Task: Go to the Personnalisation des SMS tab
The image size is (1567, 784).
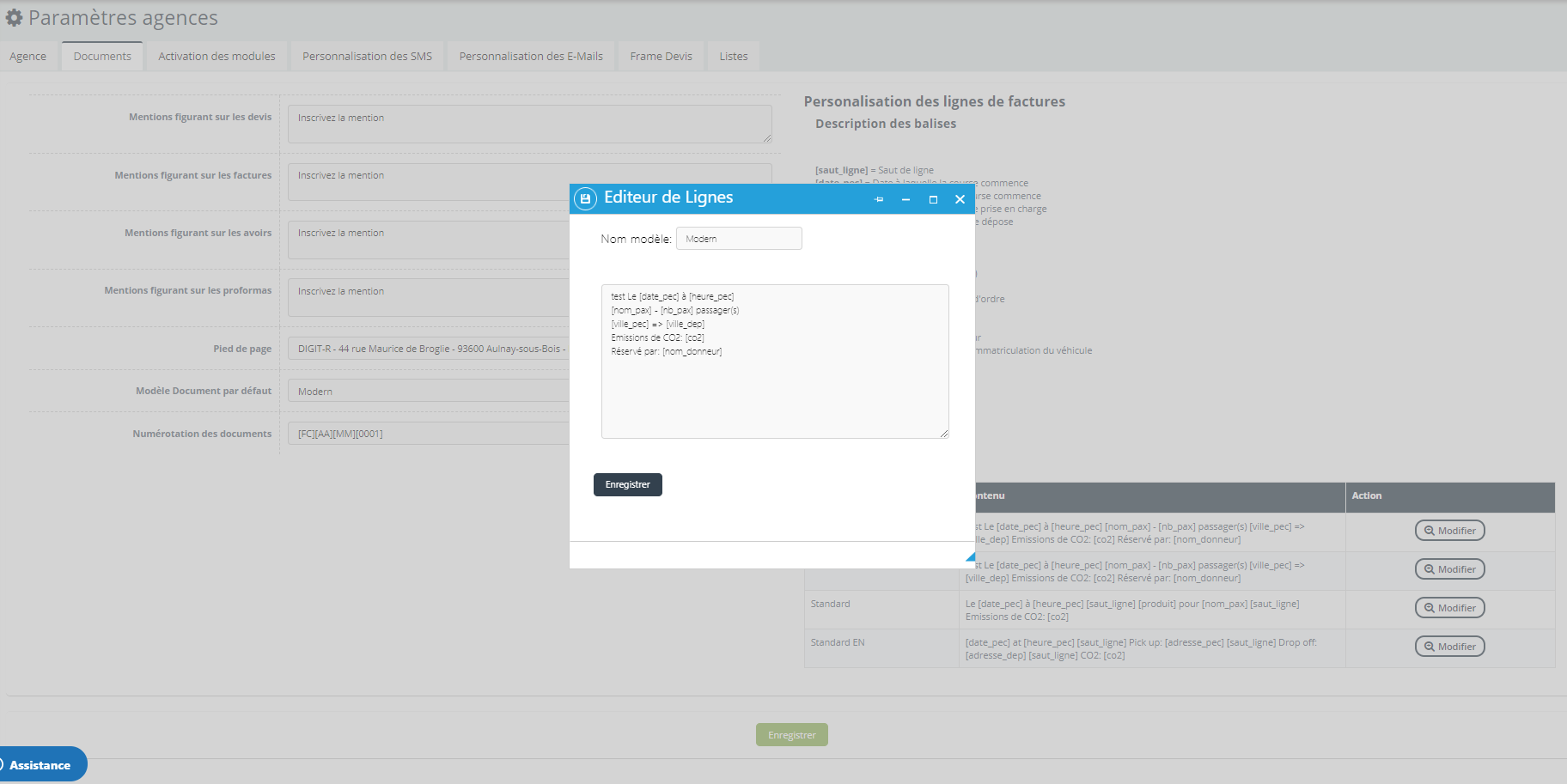Action: tap(367, 57)
